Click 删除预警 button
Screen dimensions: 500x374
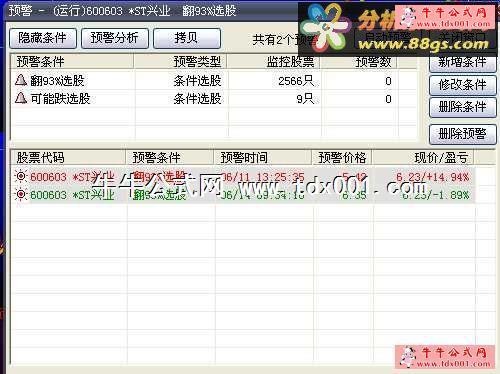click(463, 134)
